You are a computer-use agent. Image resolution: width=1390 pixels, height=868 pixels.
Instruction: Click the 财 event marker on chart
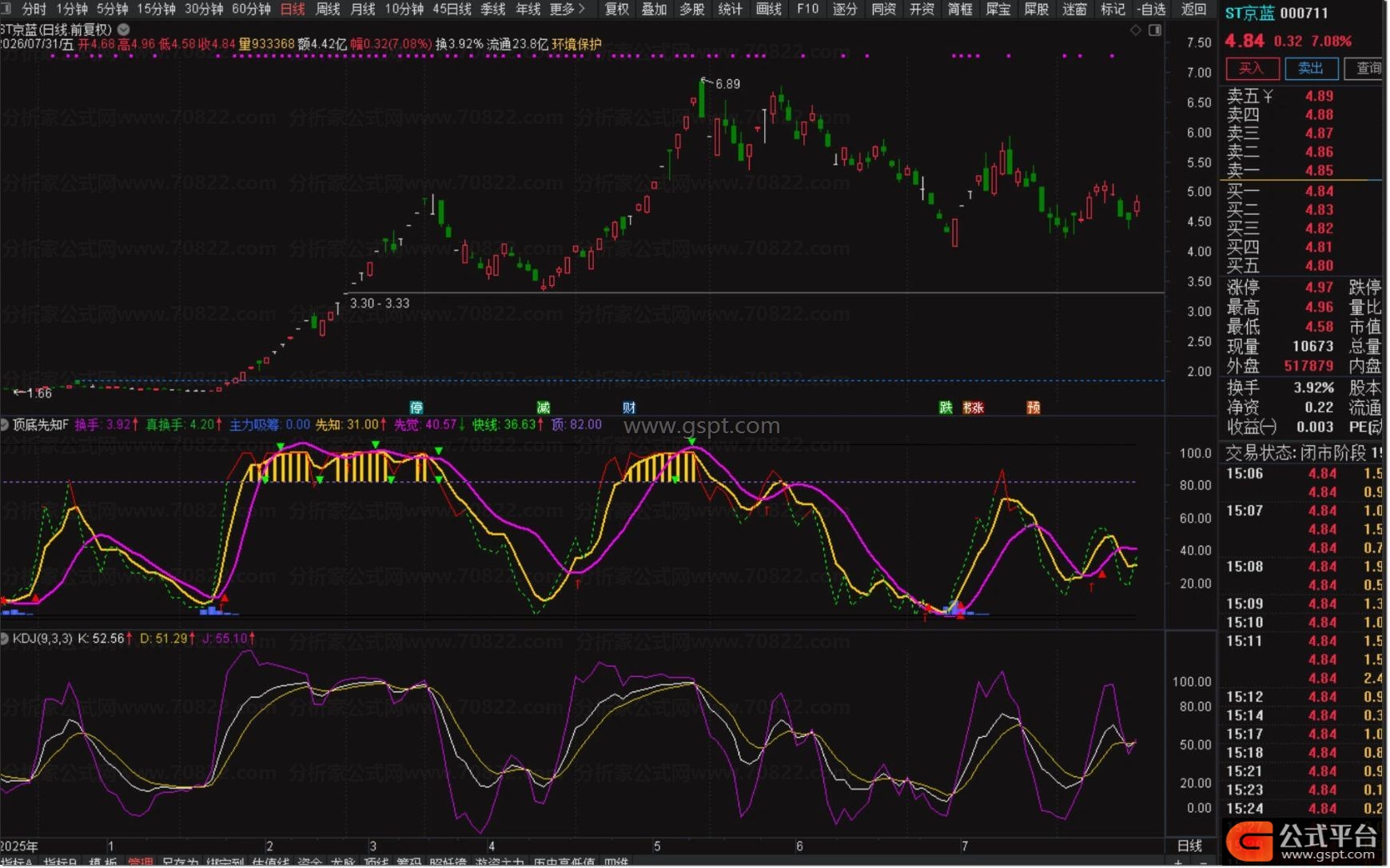pos(629,408)
